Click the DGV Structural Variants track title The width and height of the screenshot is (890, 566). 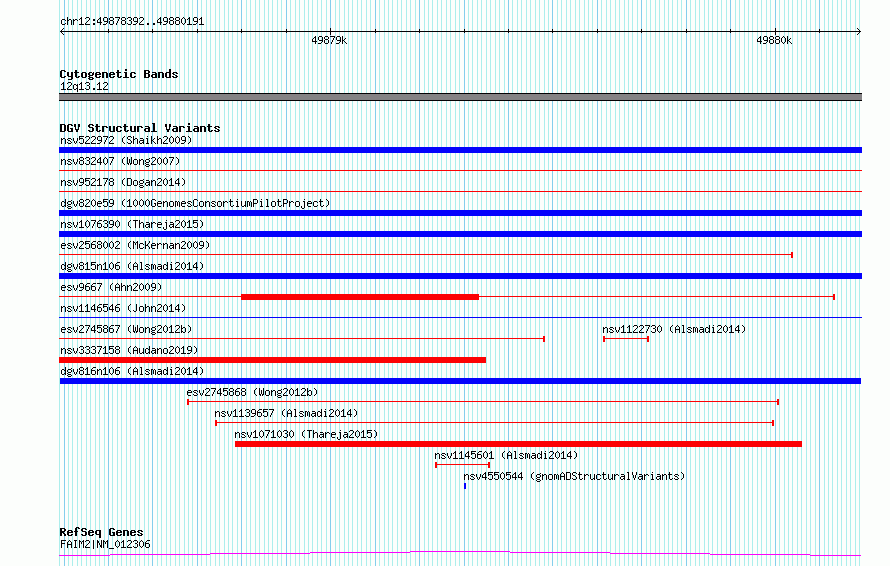coord(140,128)
